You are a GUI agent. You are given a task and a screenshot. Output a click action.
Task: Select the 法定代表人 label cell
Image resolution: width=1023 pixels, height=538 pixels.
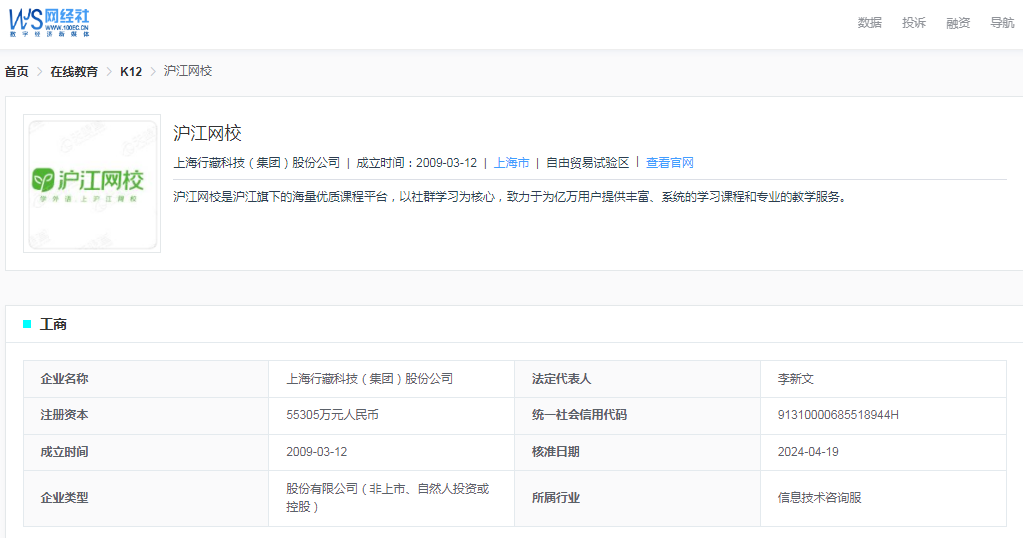(637, 379)
